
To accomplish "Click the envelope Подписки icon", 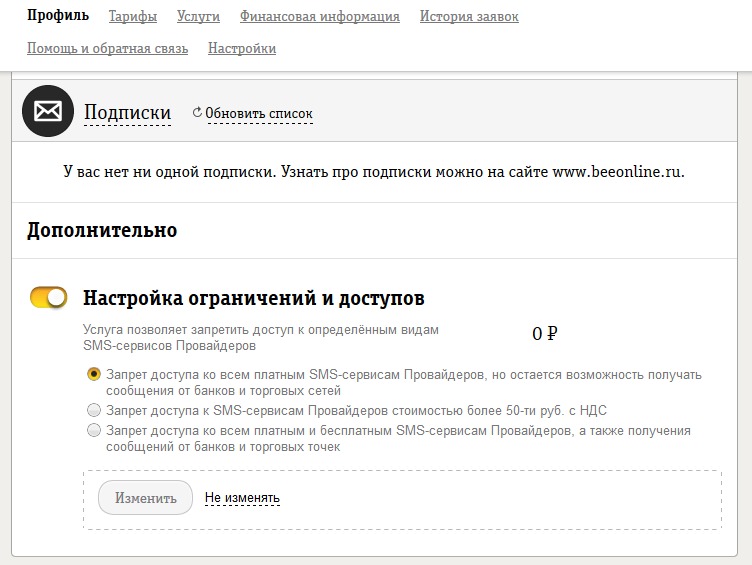I will [x=48, y=111].
